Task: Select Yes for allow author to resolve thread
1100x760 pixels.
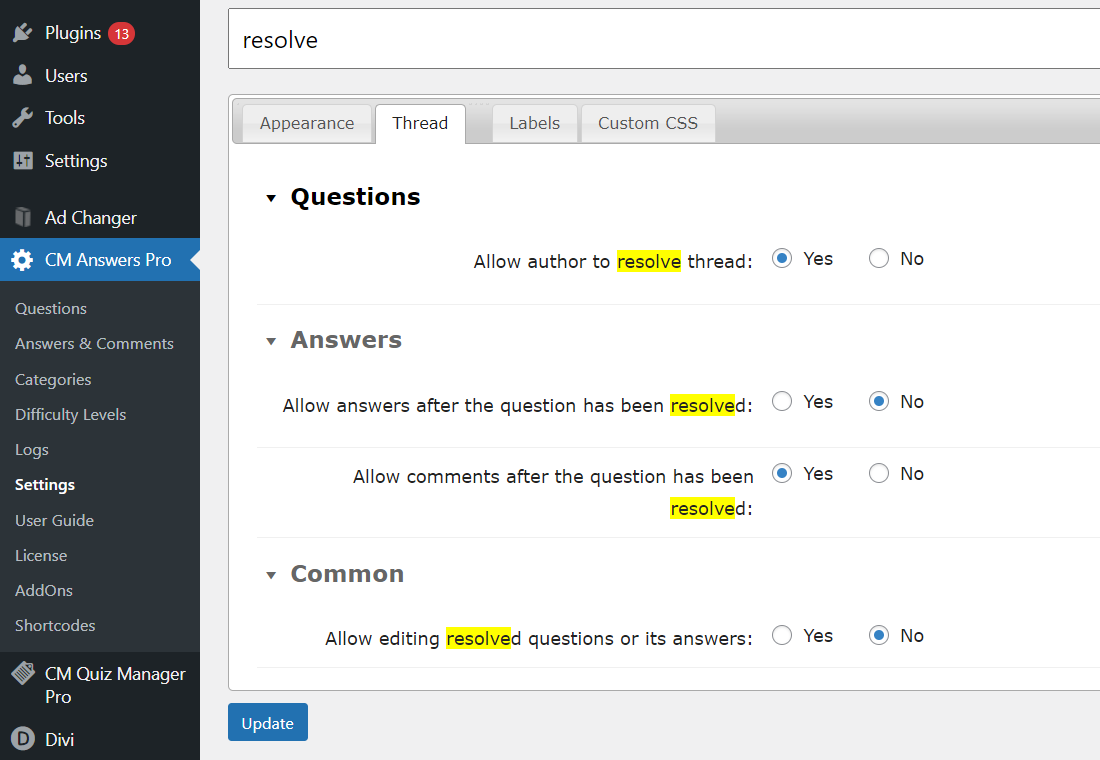Action: [782, 258]
